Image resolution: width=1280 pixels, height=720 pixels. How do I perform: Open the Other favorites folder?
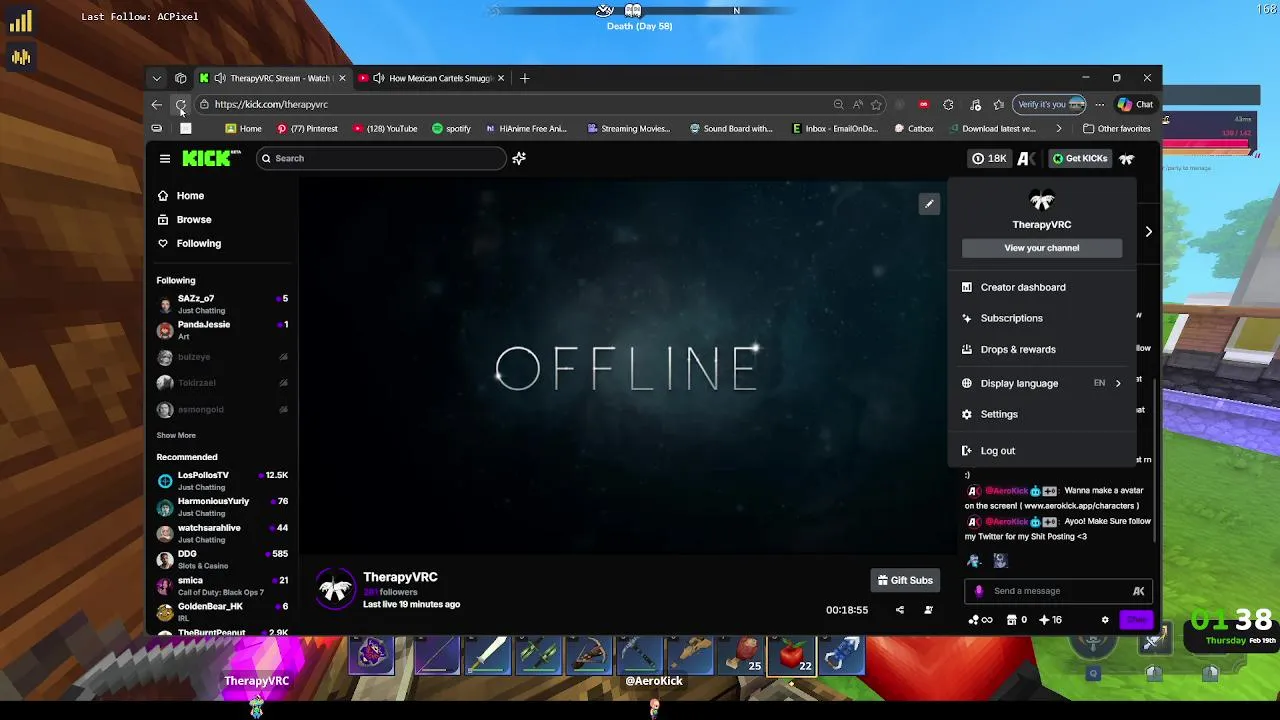[x=1117, y=128]
